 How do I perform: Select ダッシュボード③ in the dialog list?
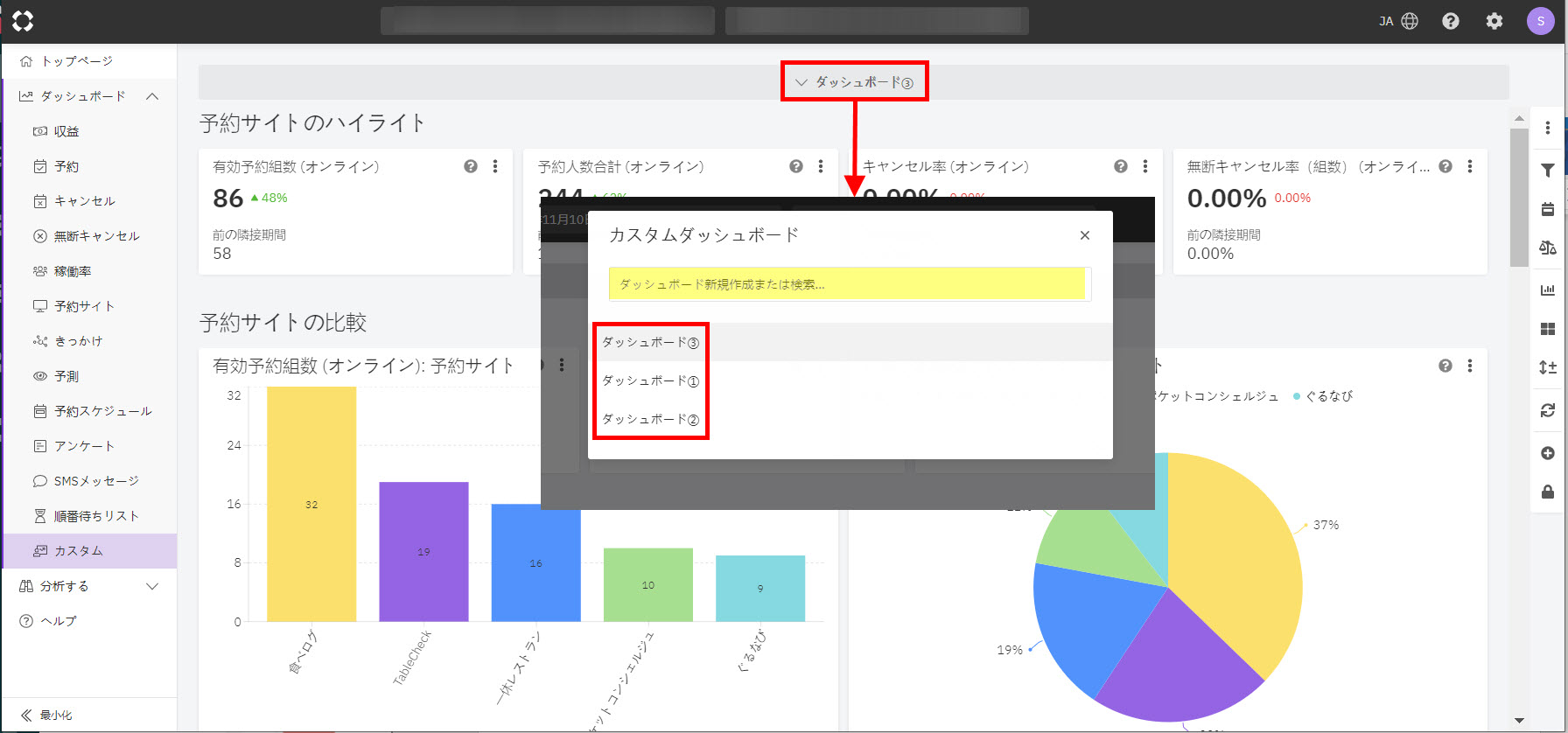(x=850, y=342)
